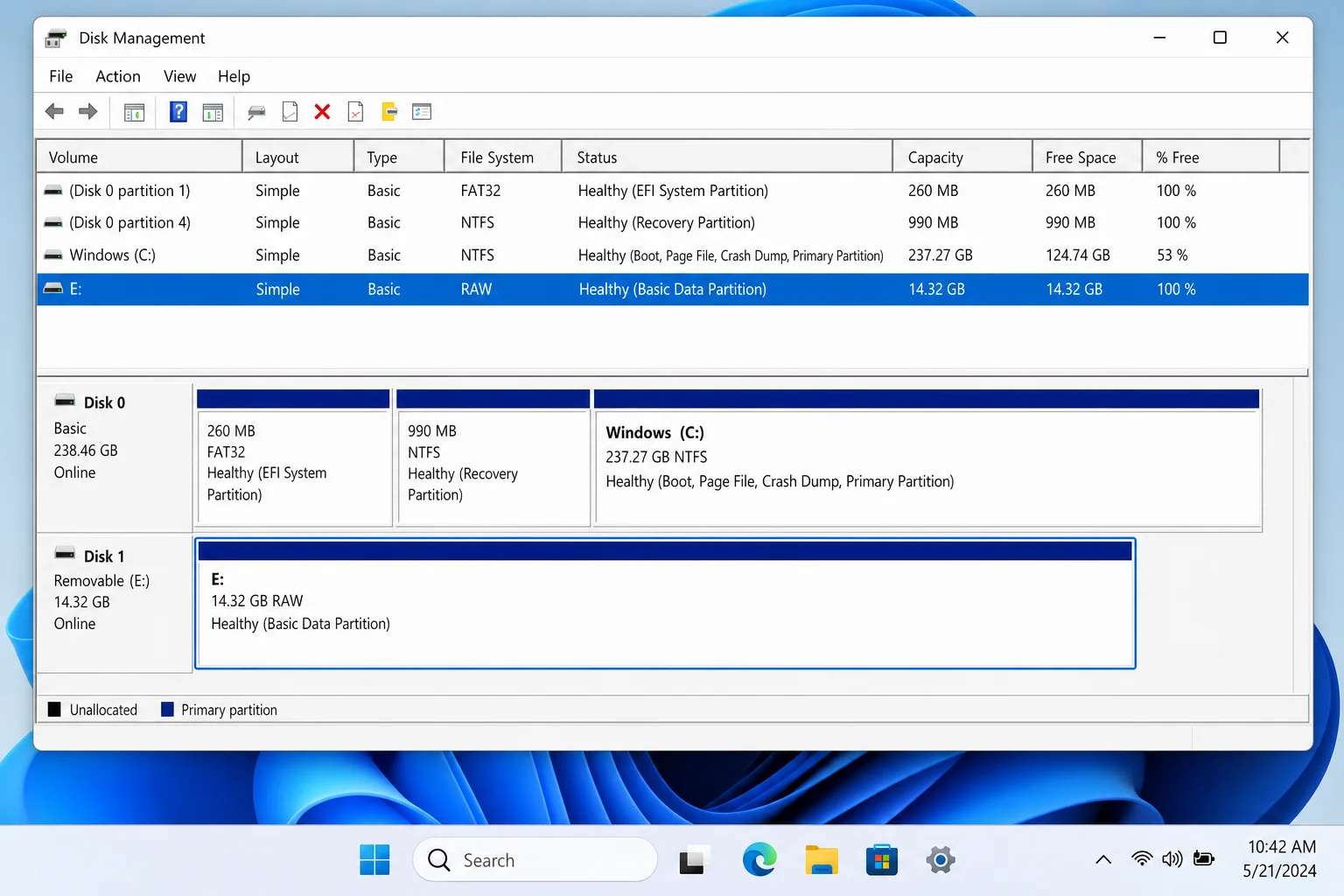The width and height of the screenshot is (1344, 896).
Task: Click the checklist settings toolbar icon
Action: tap(422, 111)
